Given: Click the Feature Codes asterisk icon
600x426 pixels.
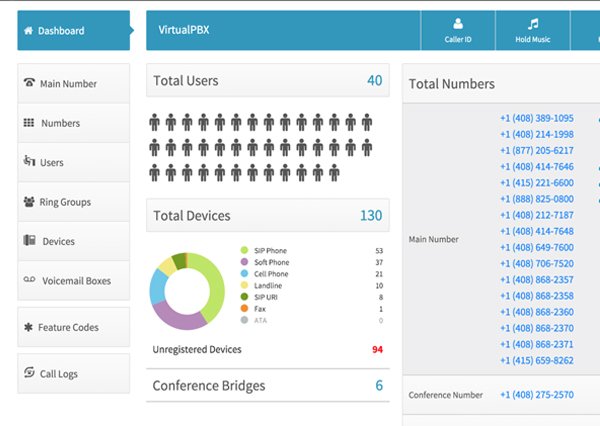Looking at the screenshot, I should click(x=28, y=327).
